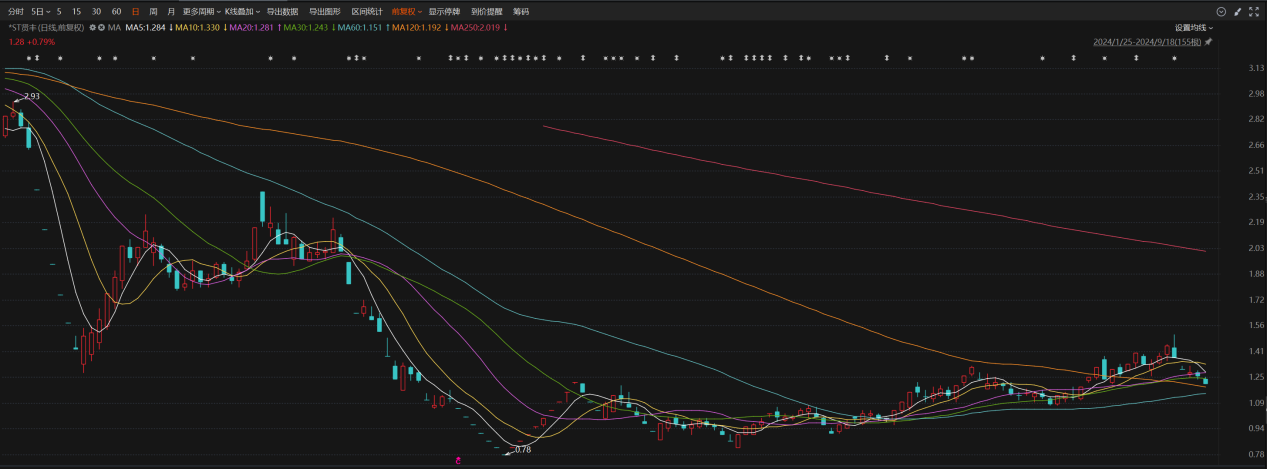The width and height of the screenshot is (1267, 469).
Task: Expand K线叠加 overlay dropdown
Action: click(242, 12)
